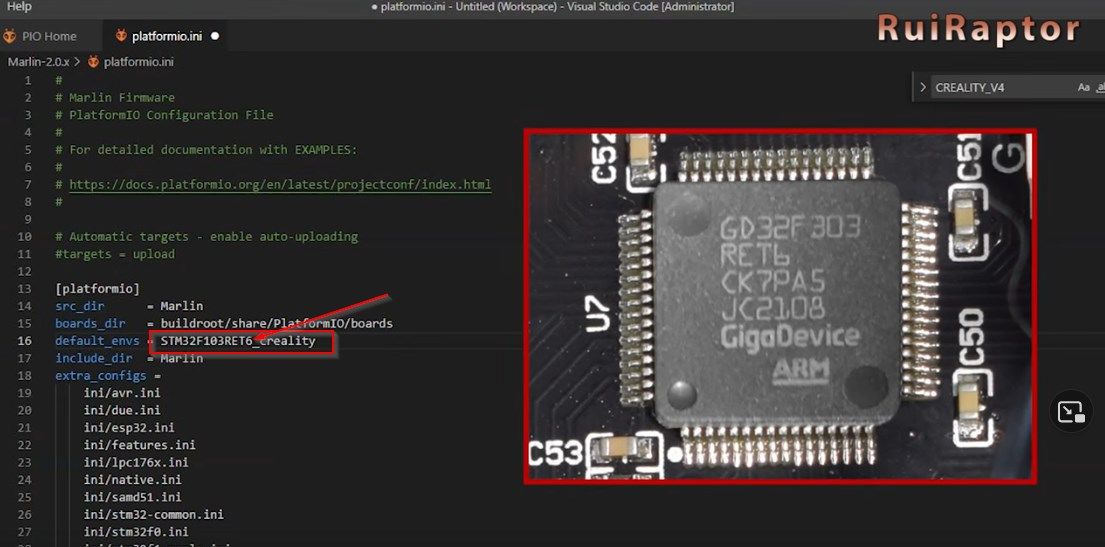Click the default_envs key
1105x547 pixels.
click(x=97, y=341)
